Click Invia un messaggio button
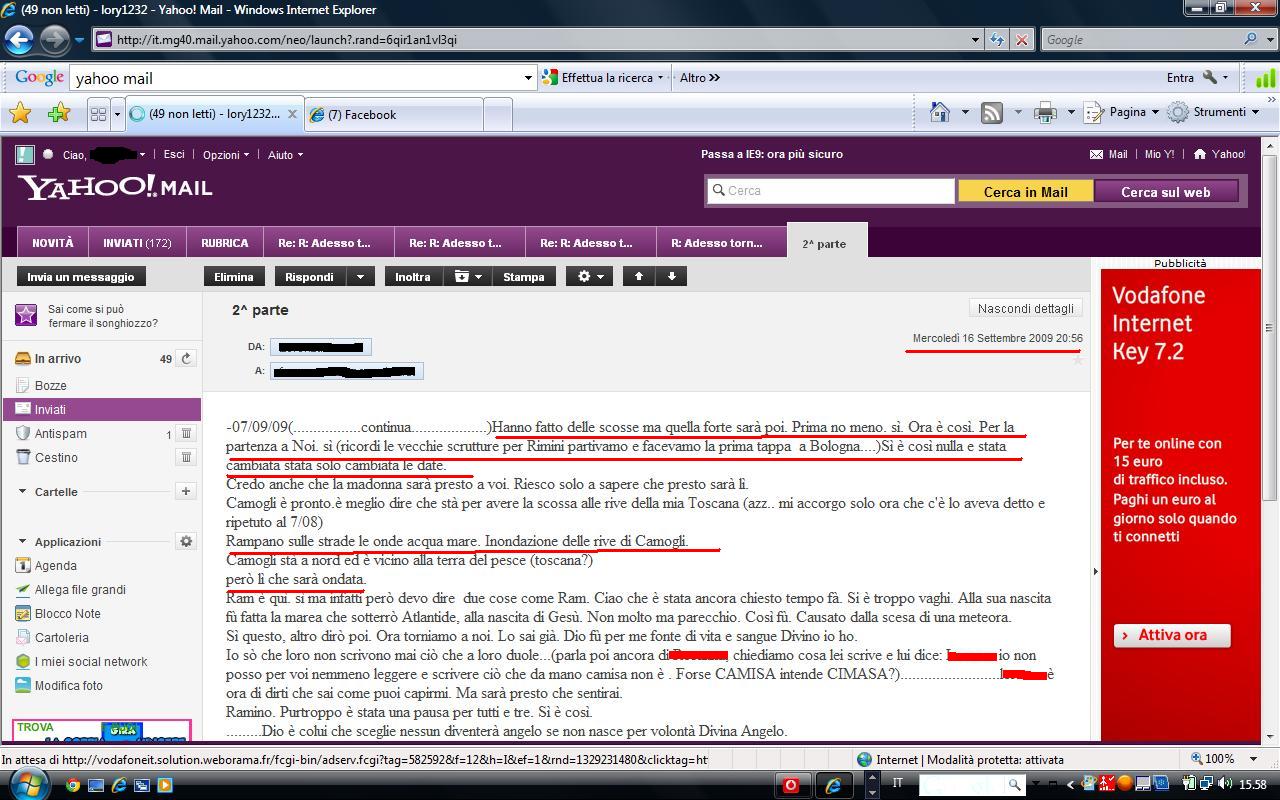1280x800 pixels. [81, 277]
